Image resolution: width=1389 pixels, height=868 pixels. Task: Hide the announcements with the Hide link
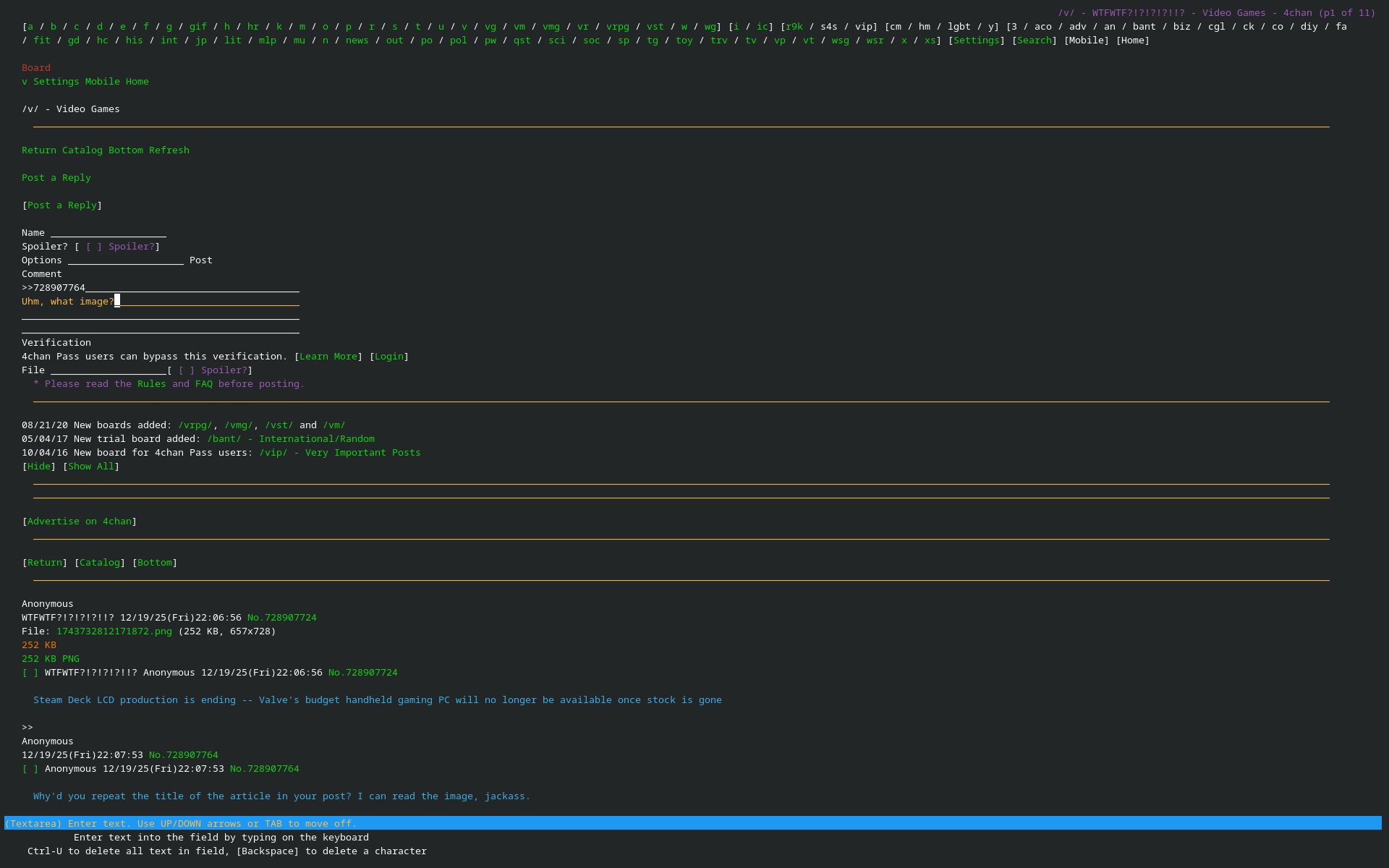coord(39,467)
